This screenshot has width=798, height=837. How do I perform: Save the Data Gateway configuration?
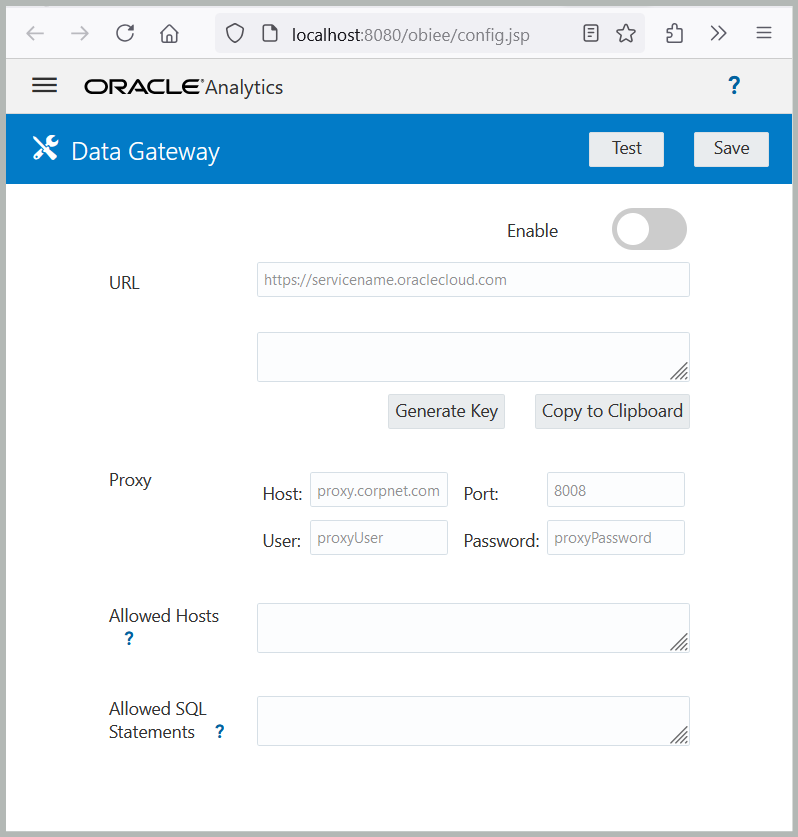731,148
